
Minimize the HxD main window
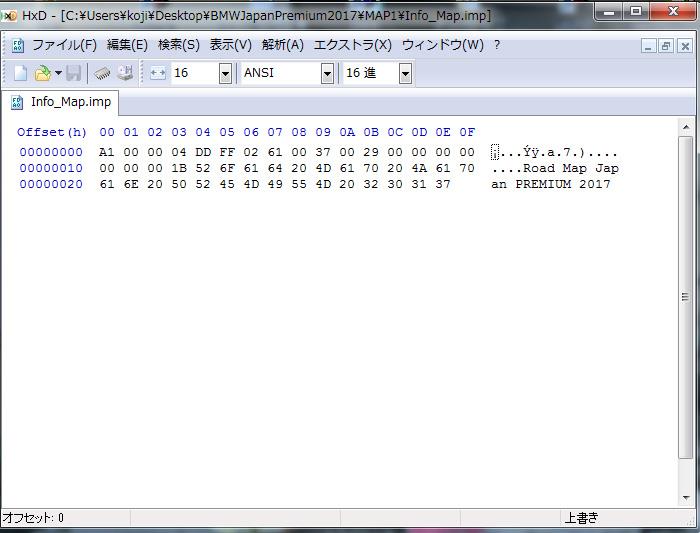(609, 12)
